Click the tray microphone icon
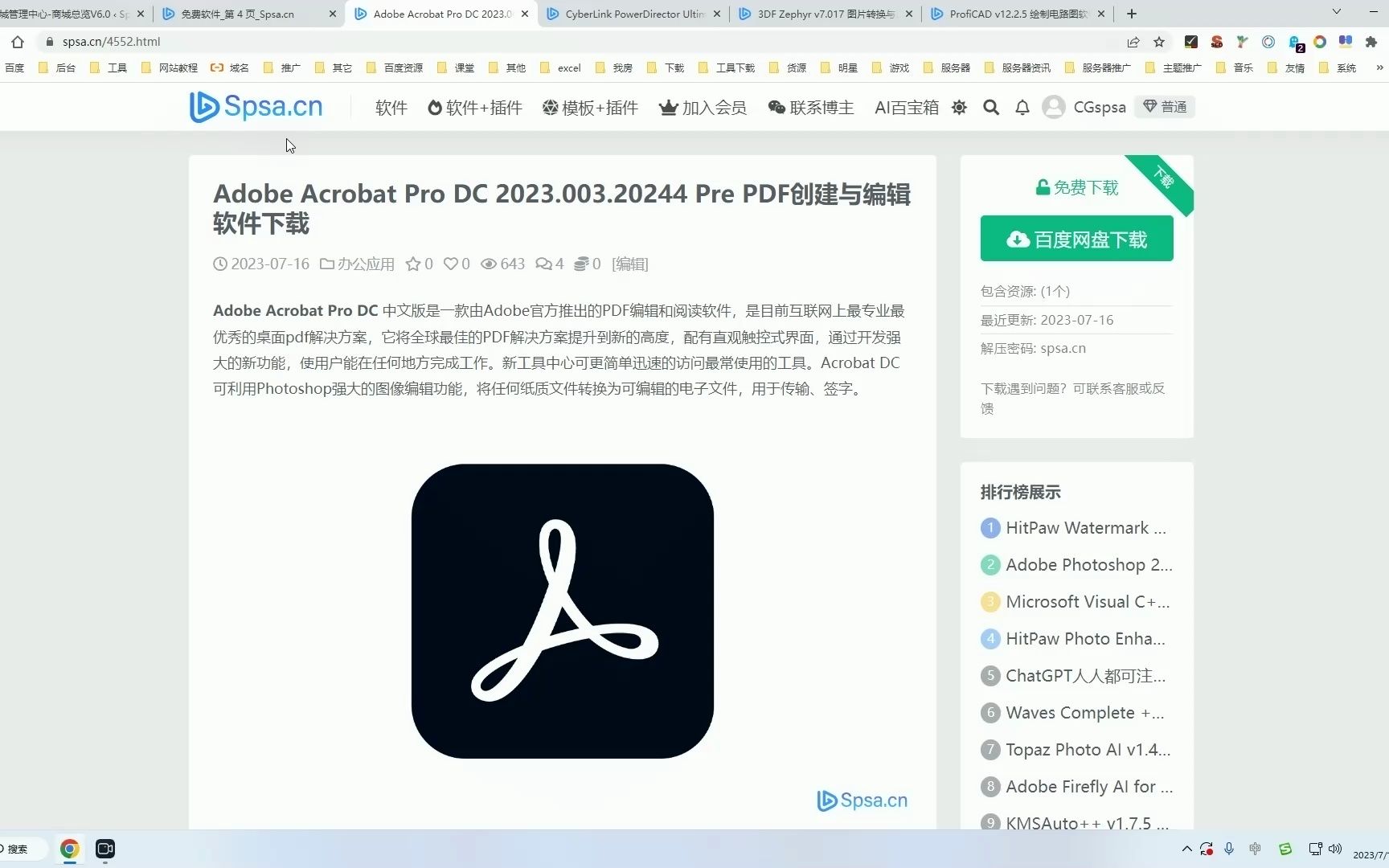This screenshot has width=1389, height=868. (1229, 849)
